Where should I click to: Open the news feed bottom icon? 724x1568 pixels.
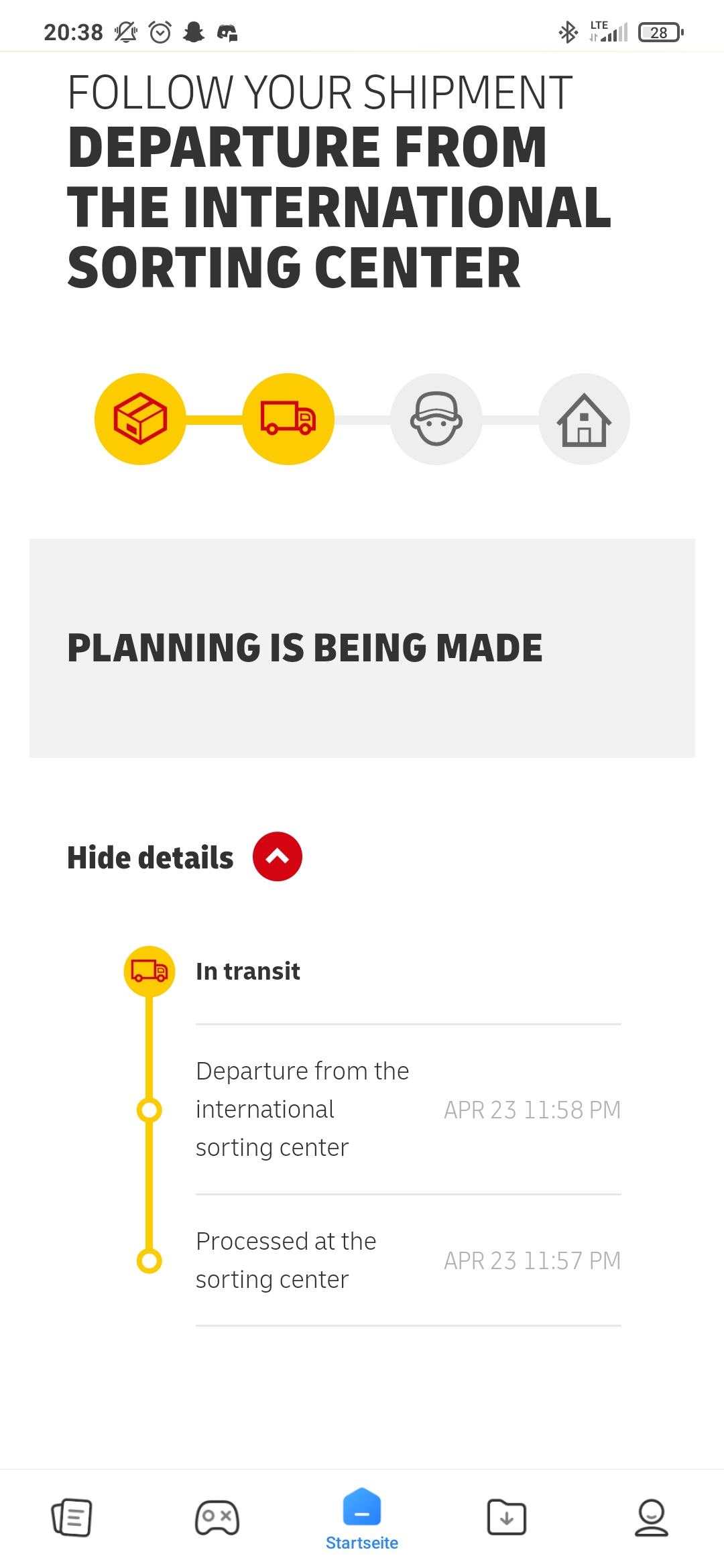(72, 1516)
